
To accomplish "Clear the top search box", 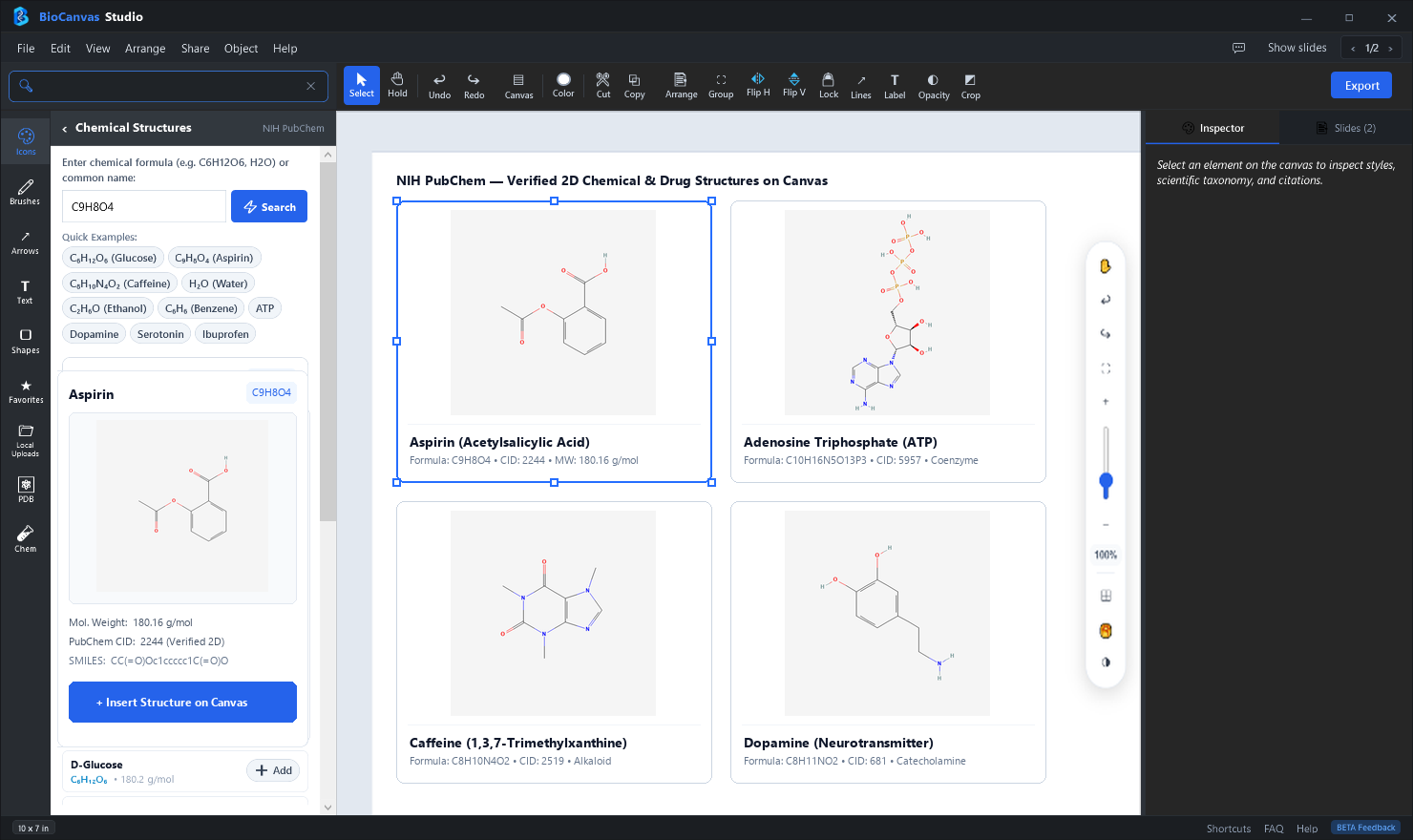I will pyautogui.click(x=310, y=86).
